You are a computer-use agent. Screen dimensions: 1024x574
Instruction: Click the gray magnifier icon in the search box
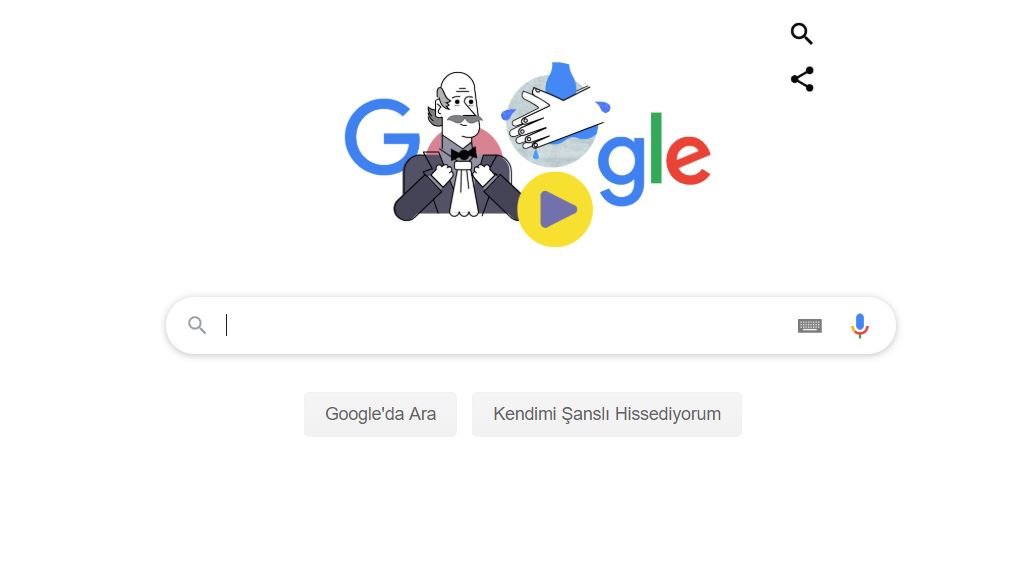197,325
